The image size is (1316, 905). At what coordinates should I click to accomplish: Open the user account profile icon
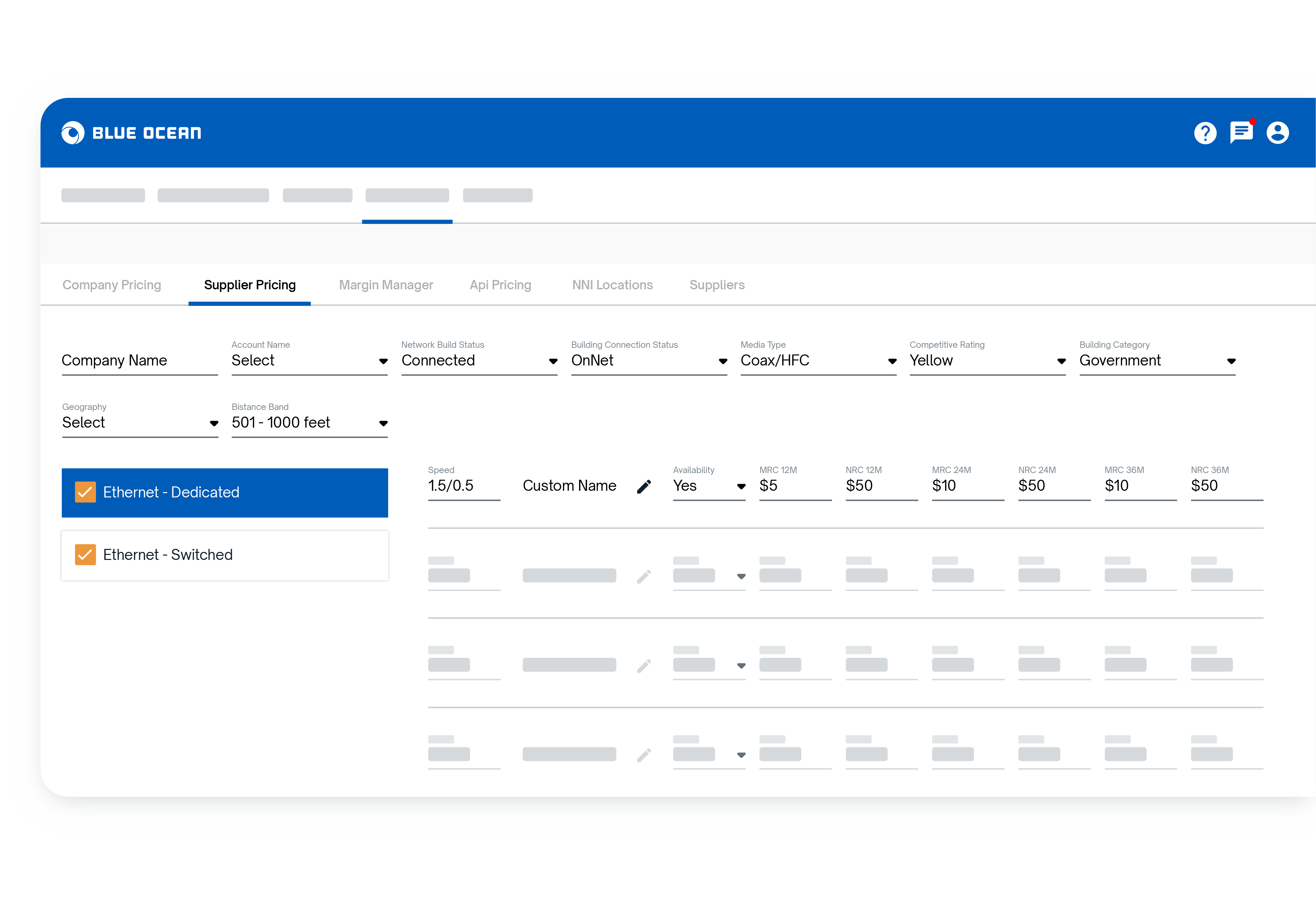click(1278, 133)
